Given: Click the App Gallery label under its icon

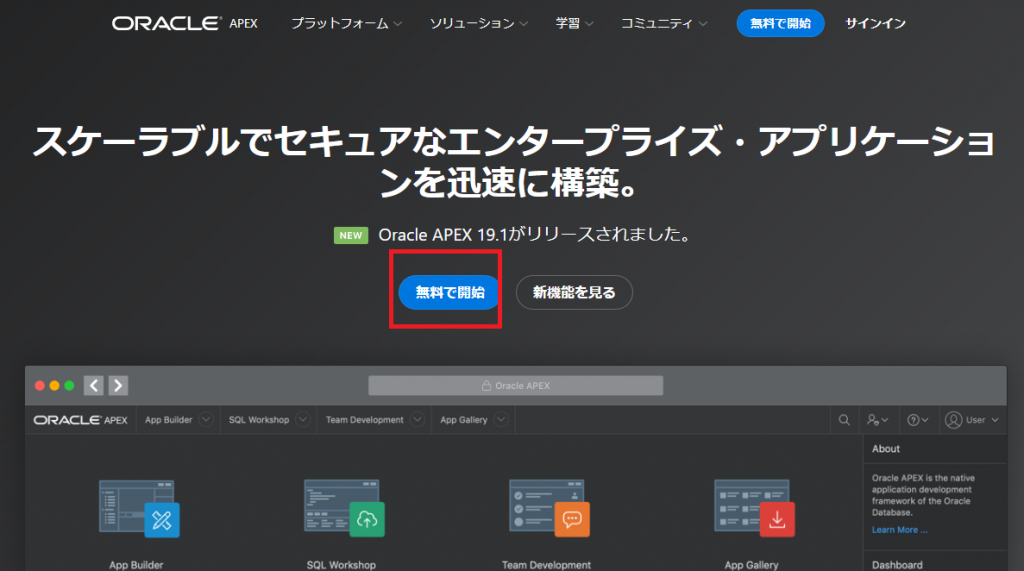Looking at the screenshot, I should 751,565.
